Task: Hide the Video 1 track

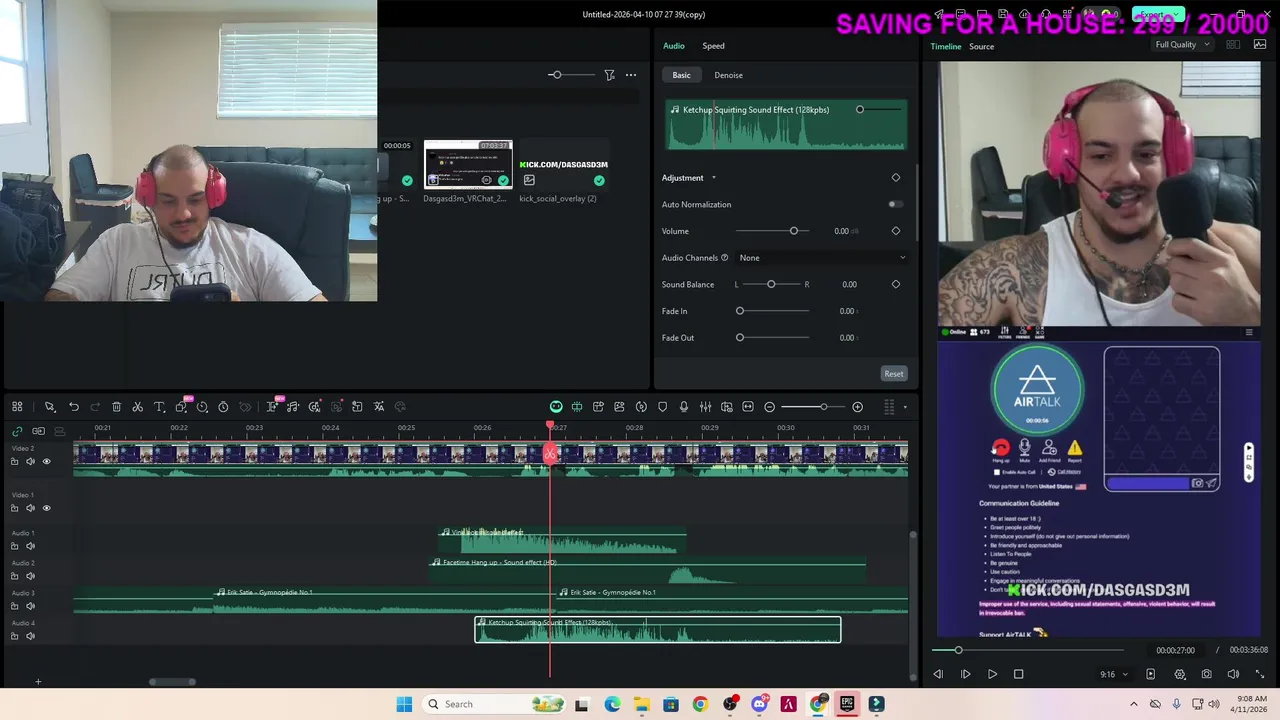Action: [46, 508]
